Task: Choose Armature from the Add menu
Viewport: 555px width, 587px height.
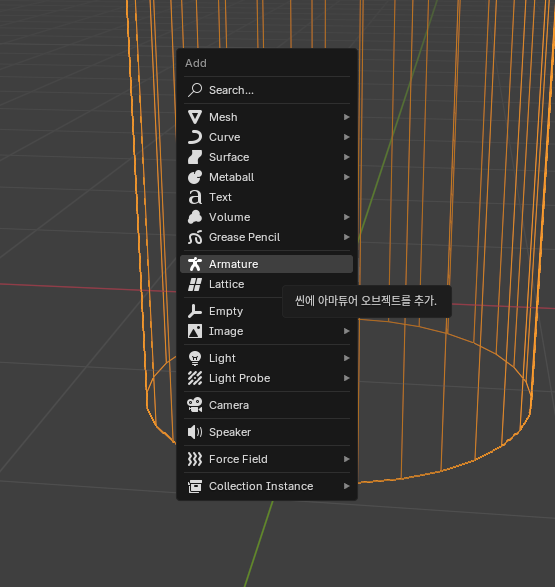Action: (x=266, y=264)
